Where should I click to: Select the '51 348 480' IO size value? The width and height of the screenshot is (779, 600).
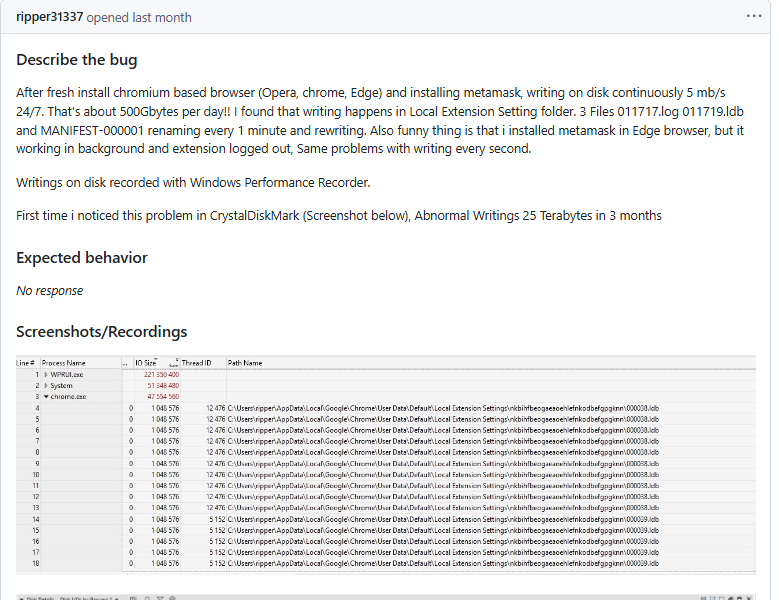pos(163,385)
